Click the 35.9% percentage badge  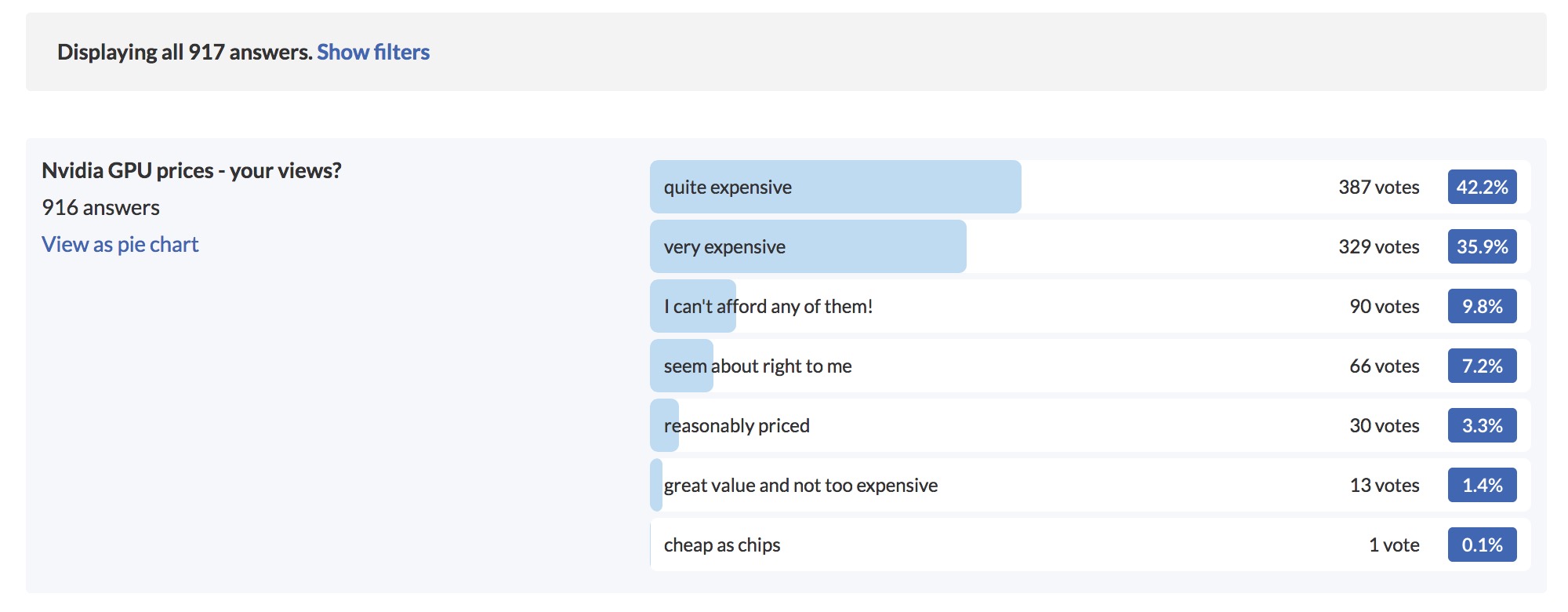pos(1482,246)
